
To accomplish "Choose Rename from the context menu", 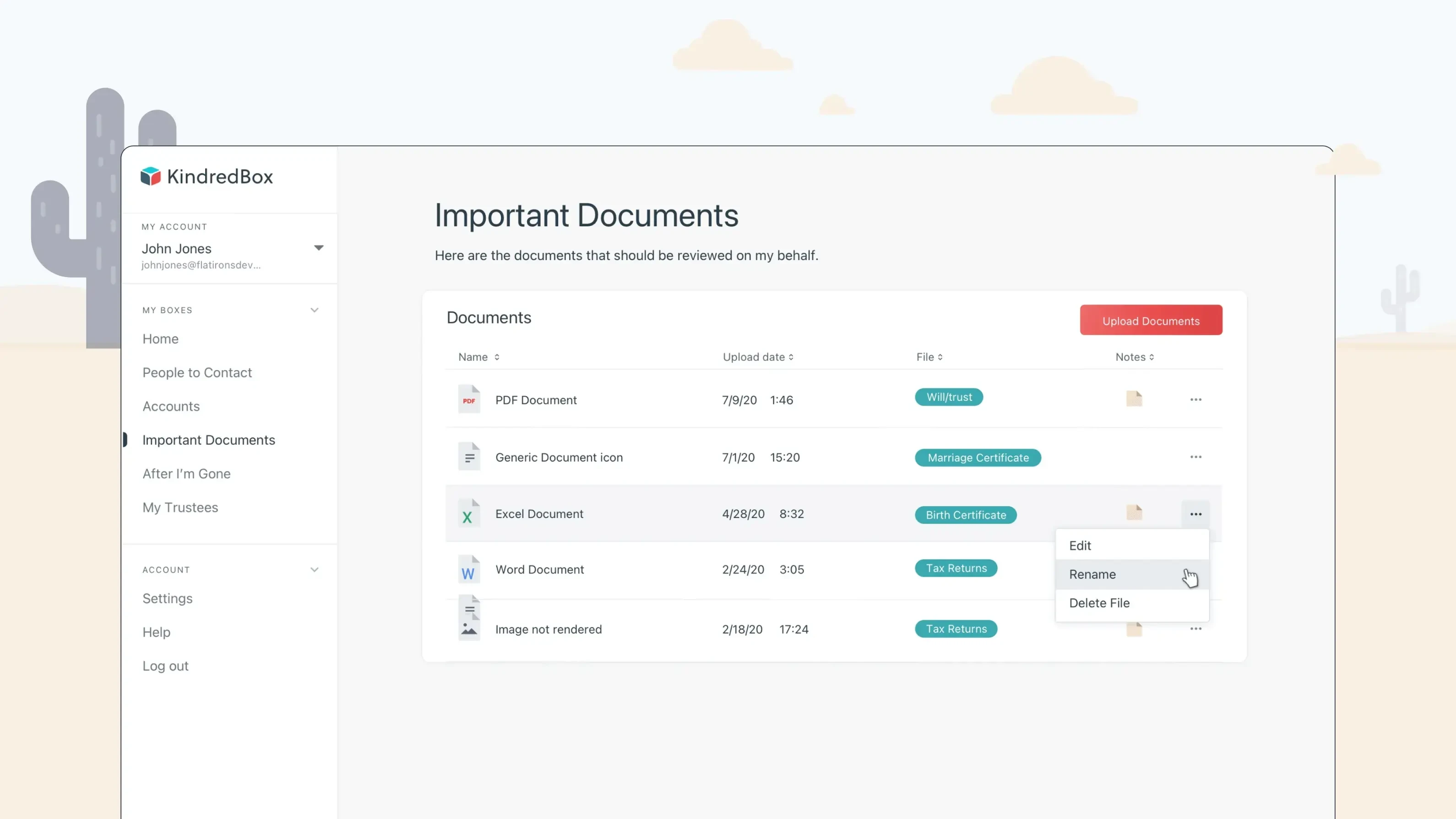I will pyautogui.click(x=1092, y=574).
